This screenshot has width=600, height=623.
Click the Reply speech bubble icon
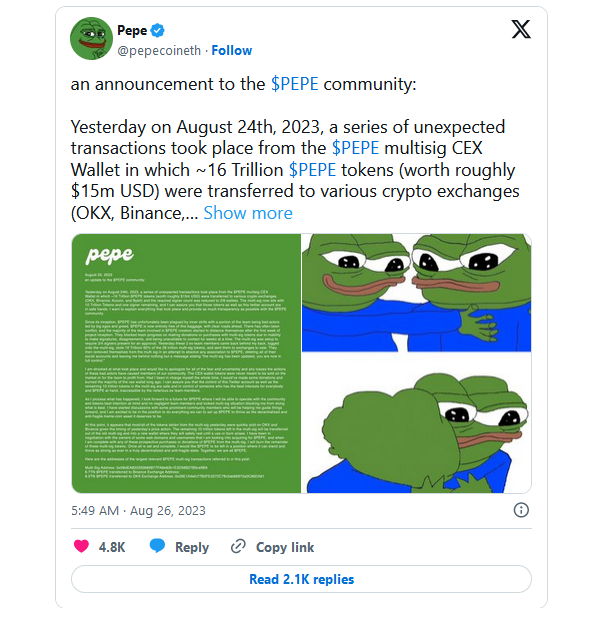(x=160, y=547)
